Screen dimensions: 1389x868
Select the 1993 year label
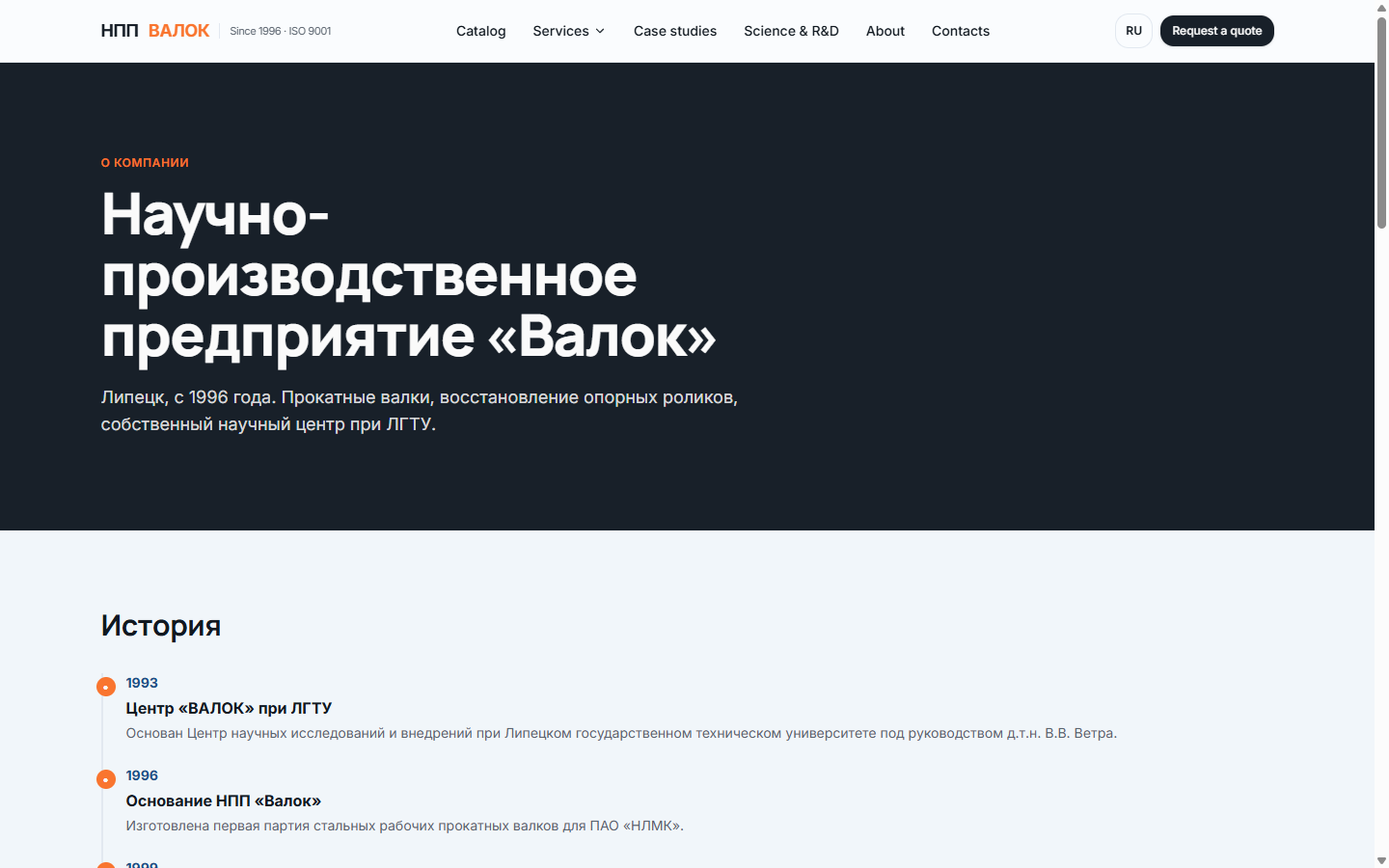[142, 683]
